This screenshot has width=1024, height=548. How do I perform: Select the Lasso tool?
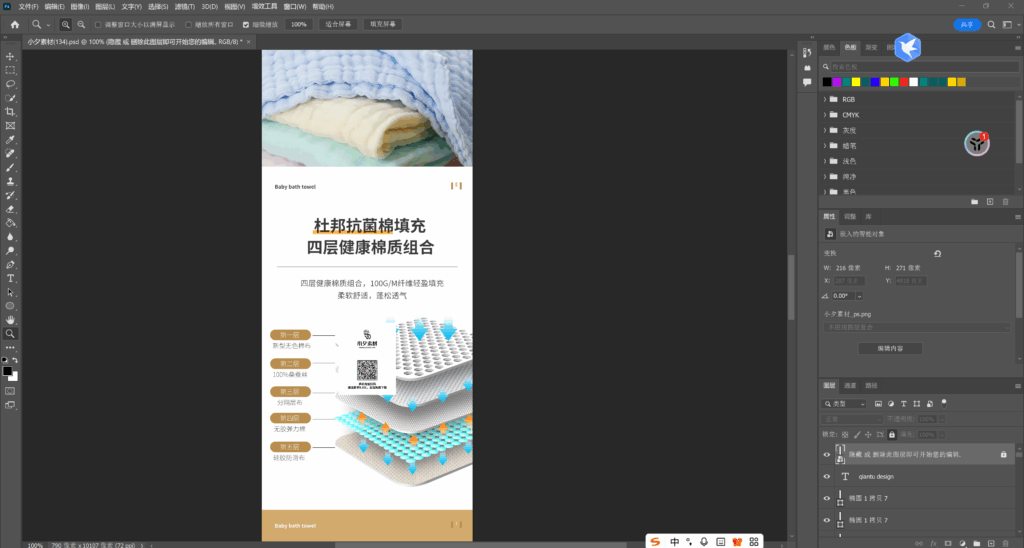10,84
